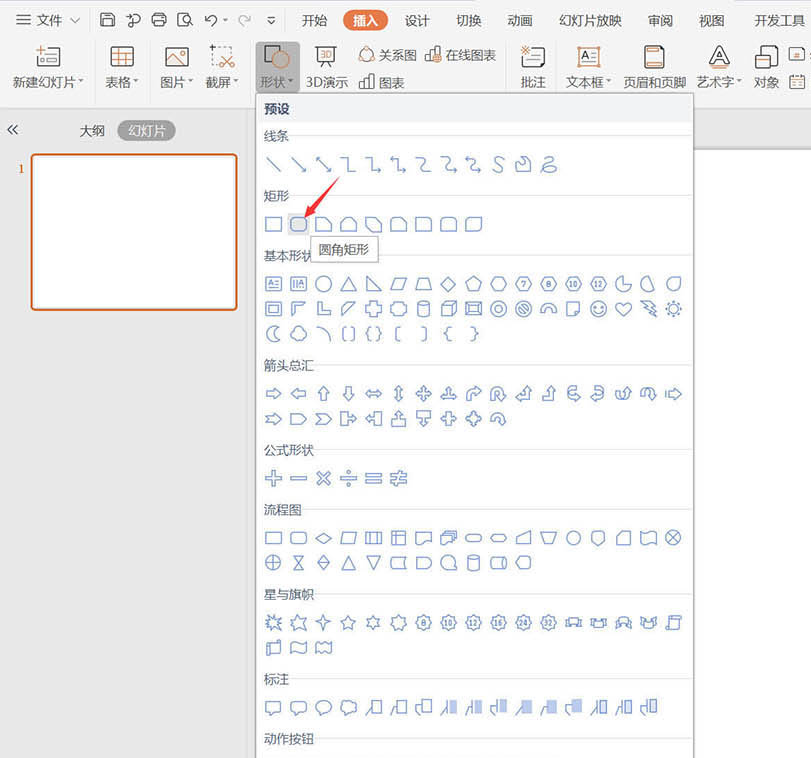Image resolution: width=811 pixels, height=758 pixels.
Task: Open the 形状 shapes dropdown
Action: coord(277,67)
